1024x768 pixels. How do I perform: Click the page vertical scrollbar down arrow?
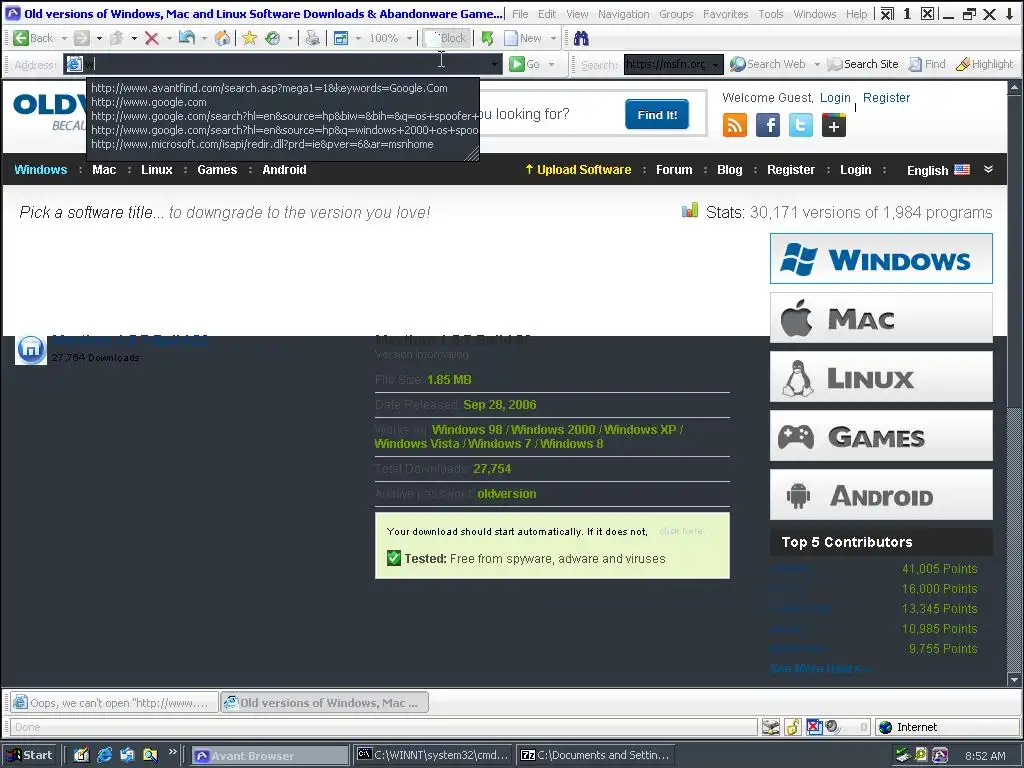[1014, 680]
